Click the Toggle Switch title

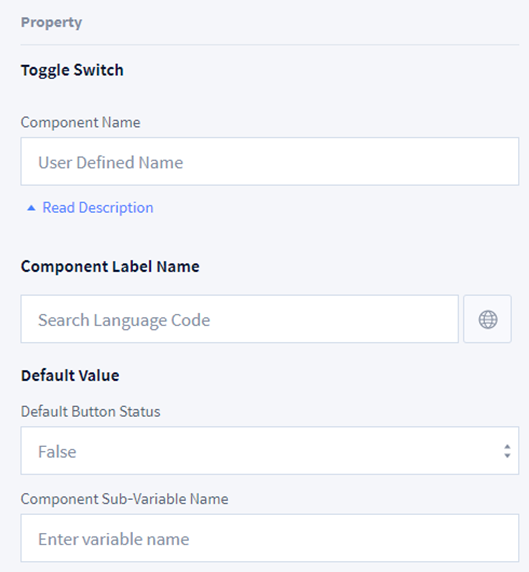(x=72, y=70)
